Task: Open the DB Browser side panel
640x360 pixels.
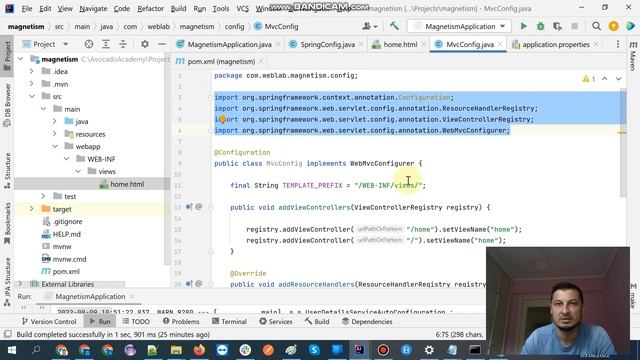Action: pos(7,104)
